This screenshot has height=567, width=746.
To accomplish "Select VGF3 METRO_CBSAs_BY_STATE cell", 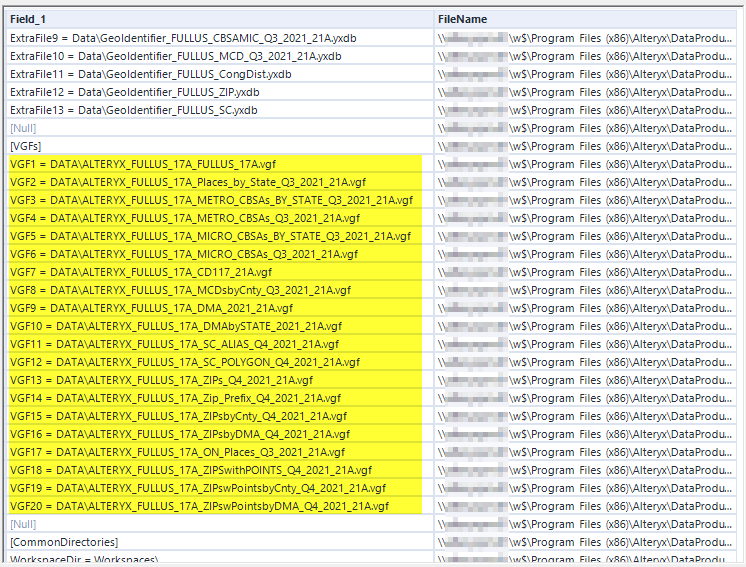I will [x=220, y=200].
